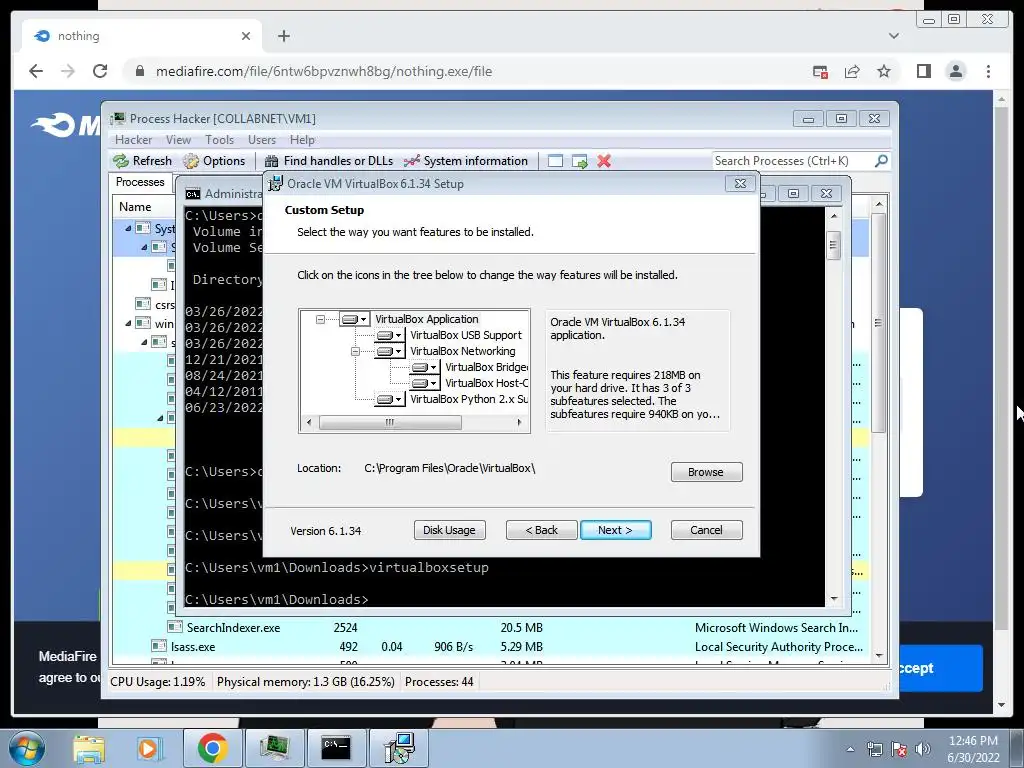Click the share page icon in Chrome

point(852,71)
